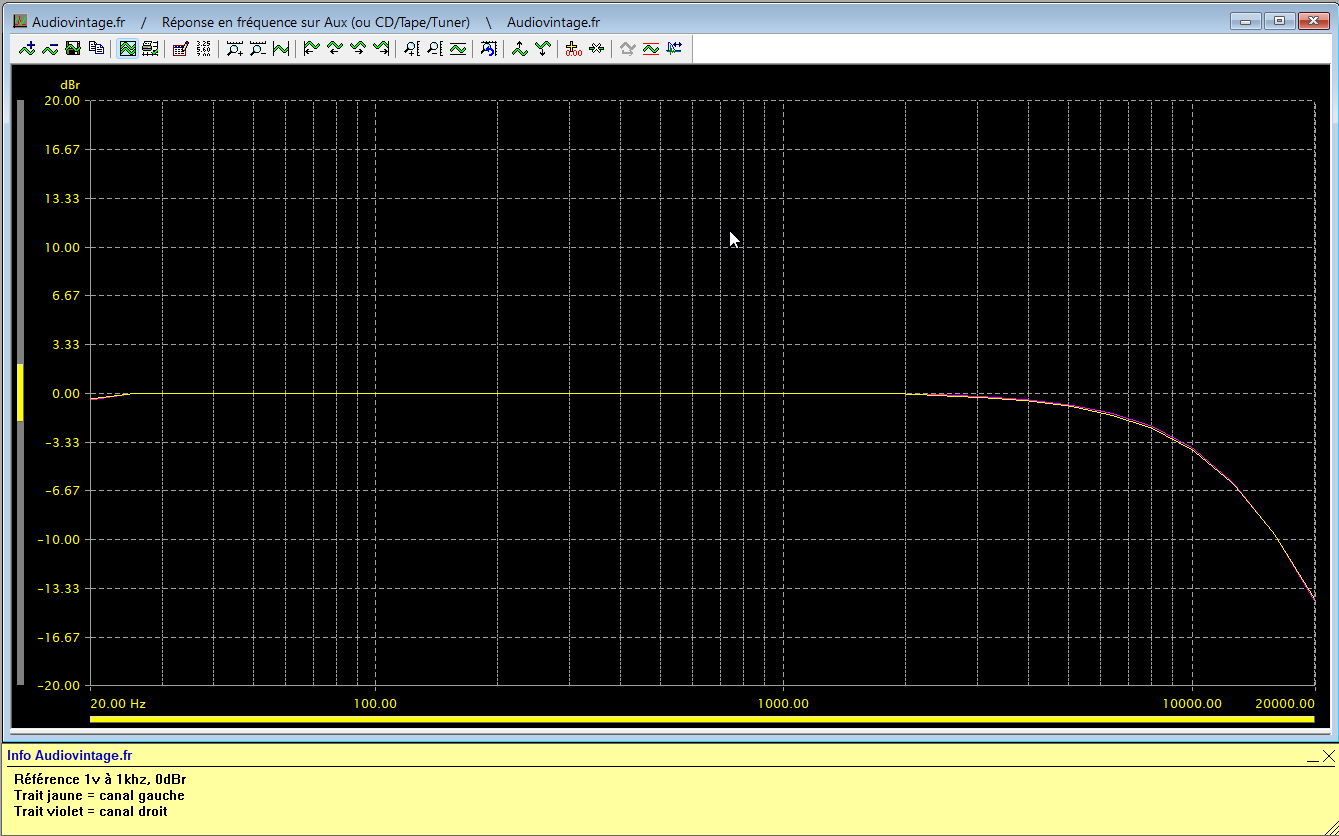Click the text 'Référence 1v à 1khz, 0dBr'
This screenshot has width=1339, height=836.
(100, 779)
